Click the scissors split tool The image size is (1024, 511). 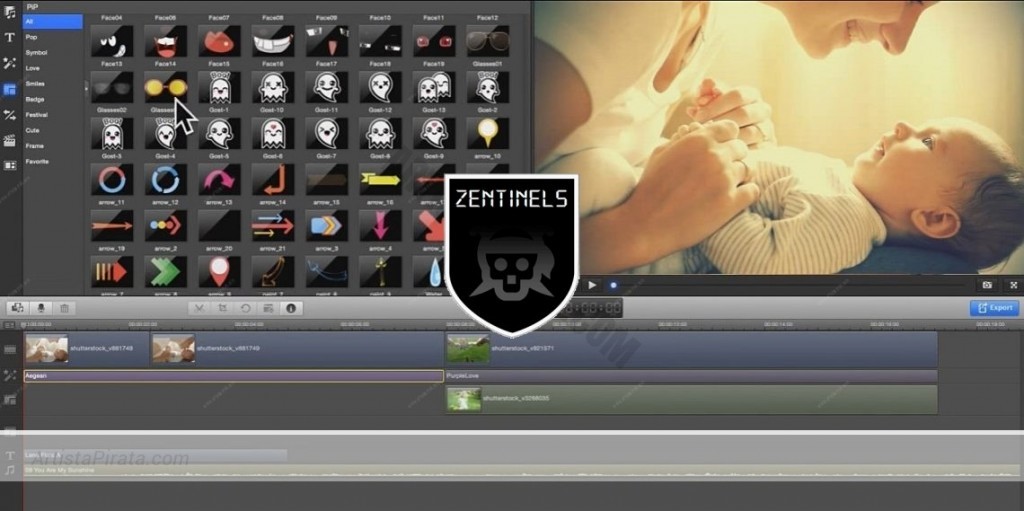tap(200, 308)
